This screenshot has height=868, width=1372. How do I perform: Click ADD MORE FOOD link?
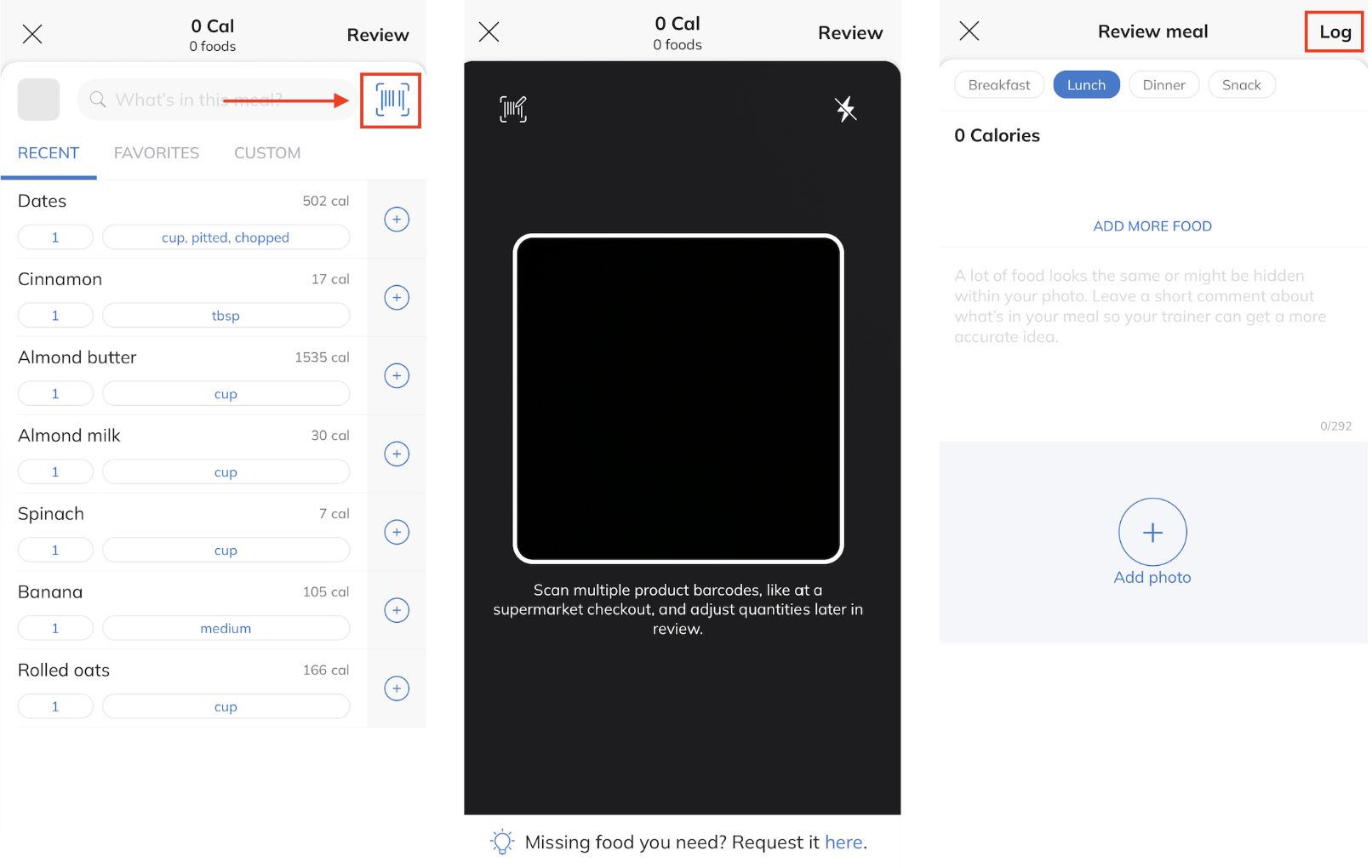1152,226
